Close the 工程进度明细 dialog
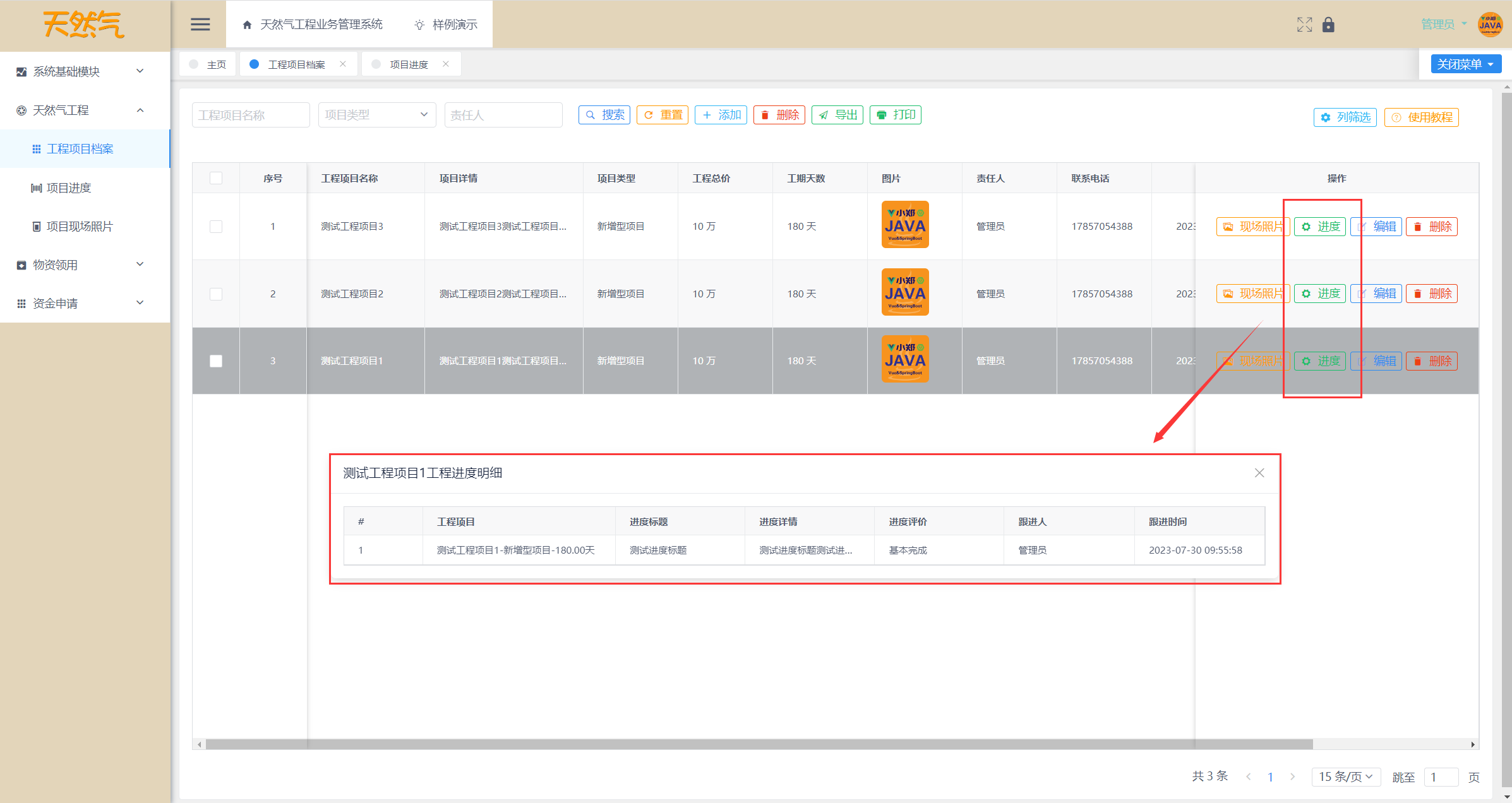This screenshot has width=1512, height=803. tap(1259, 473)
